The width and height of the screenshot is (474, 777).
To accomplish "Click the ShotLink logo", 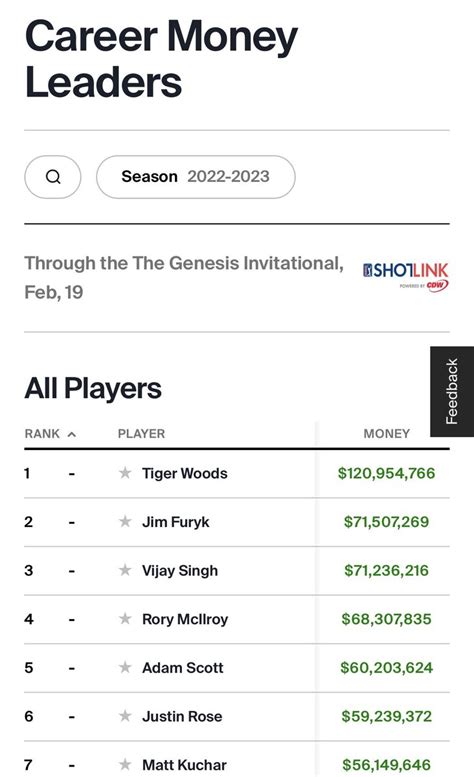I will click(x=406, y=277).
